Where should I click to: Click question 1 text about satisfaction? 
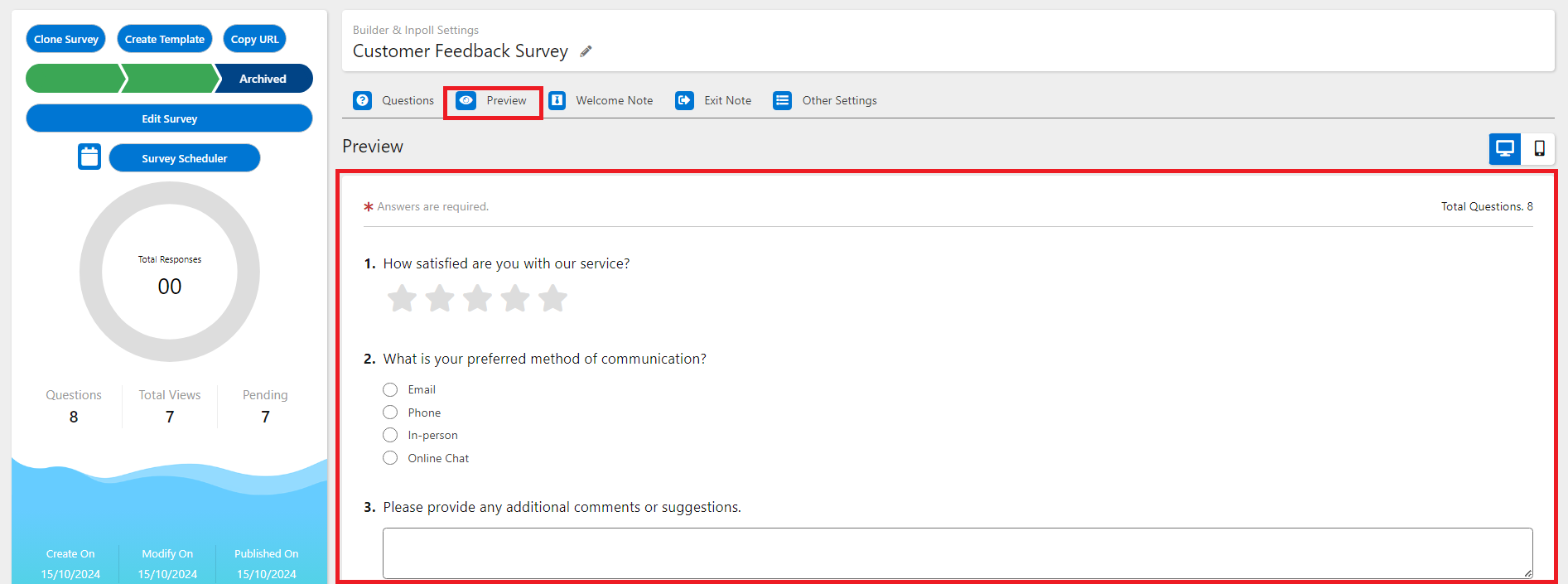(x=506, y=263)
